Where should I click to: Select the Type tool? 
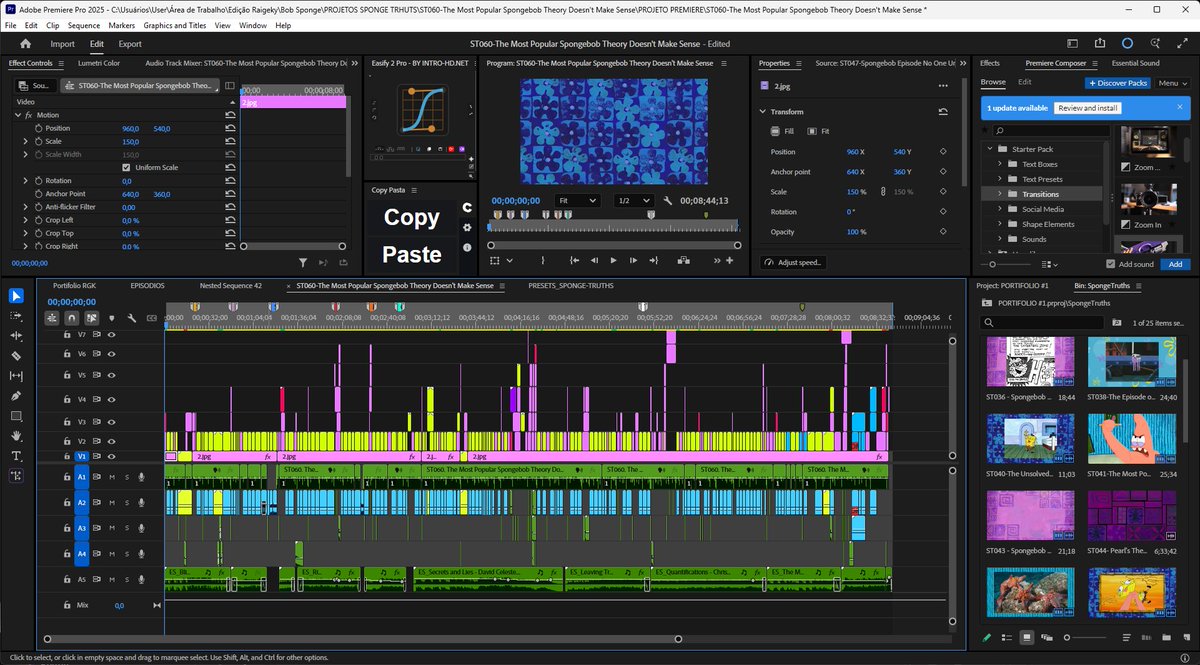[16, 456]
